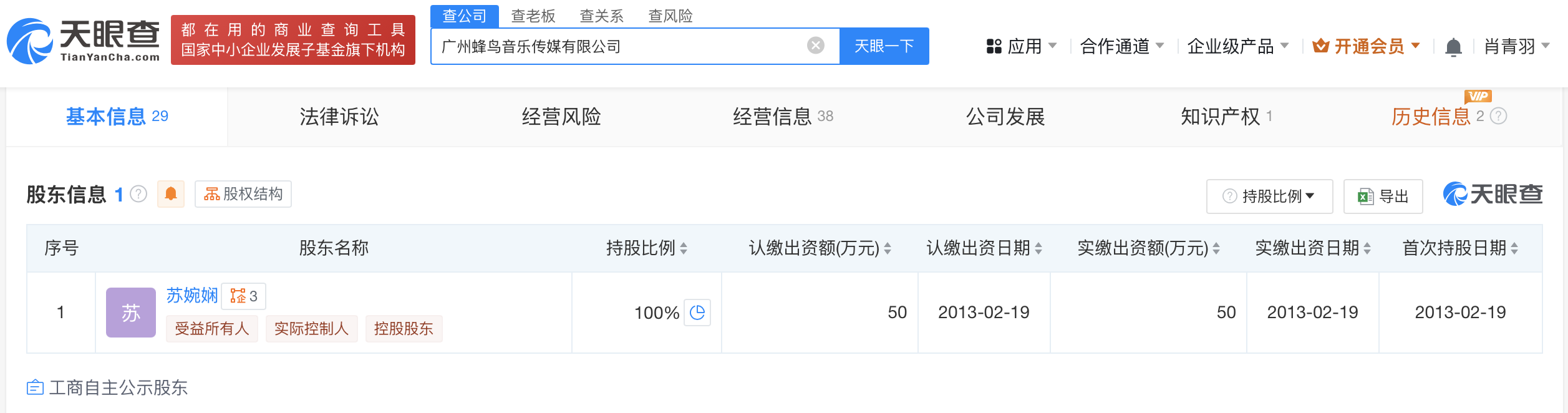The height and width of the screenshot is (413, 1568).
Task: Expand the 应用 dropdown
Action: pos(1052,46)
